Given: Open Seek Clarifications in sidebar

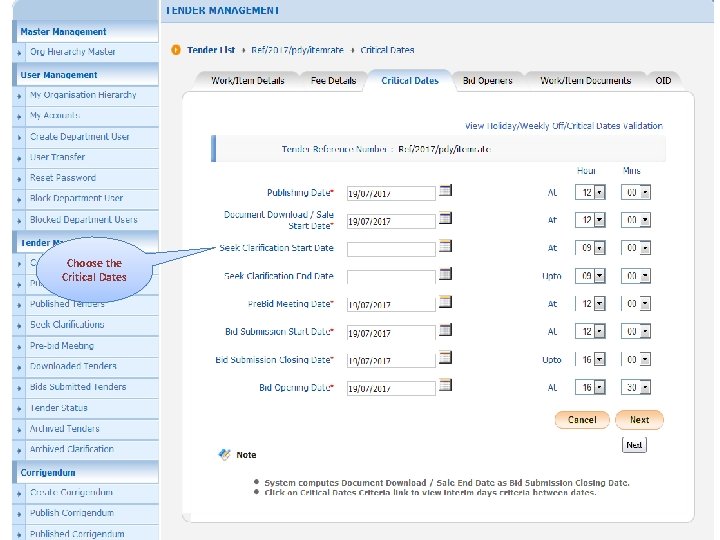Looking at the screenshot, I should pyautogui.click(x=67, y=325).
